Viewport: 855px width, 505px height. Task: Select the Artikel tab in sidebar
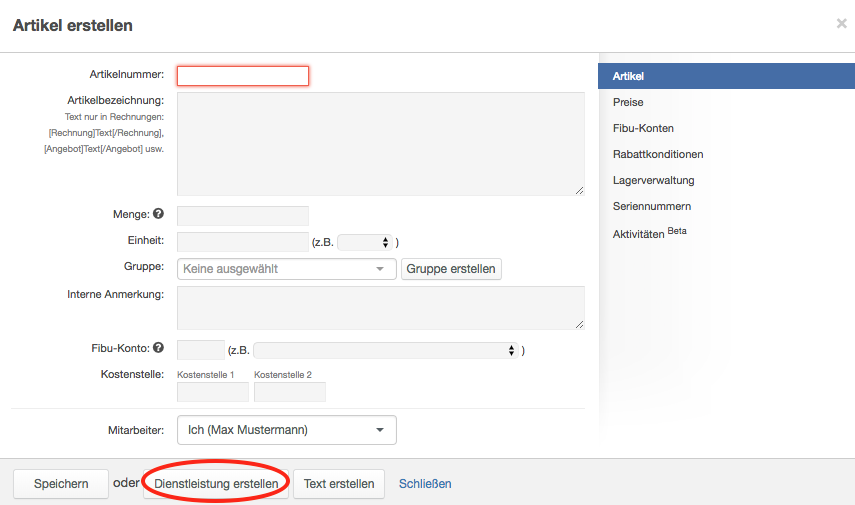pyautogui.click(x=726, y=76)
